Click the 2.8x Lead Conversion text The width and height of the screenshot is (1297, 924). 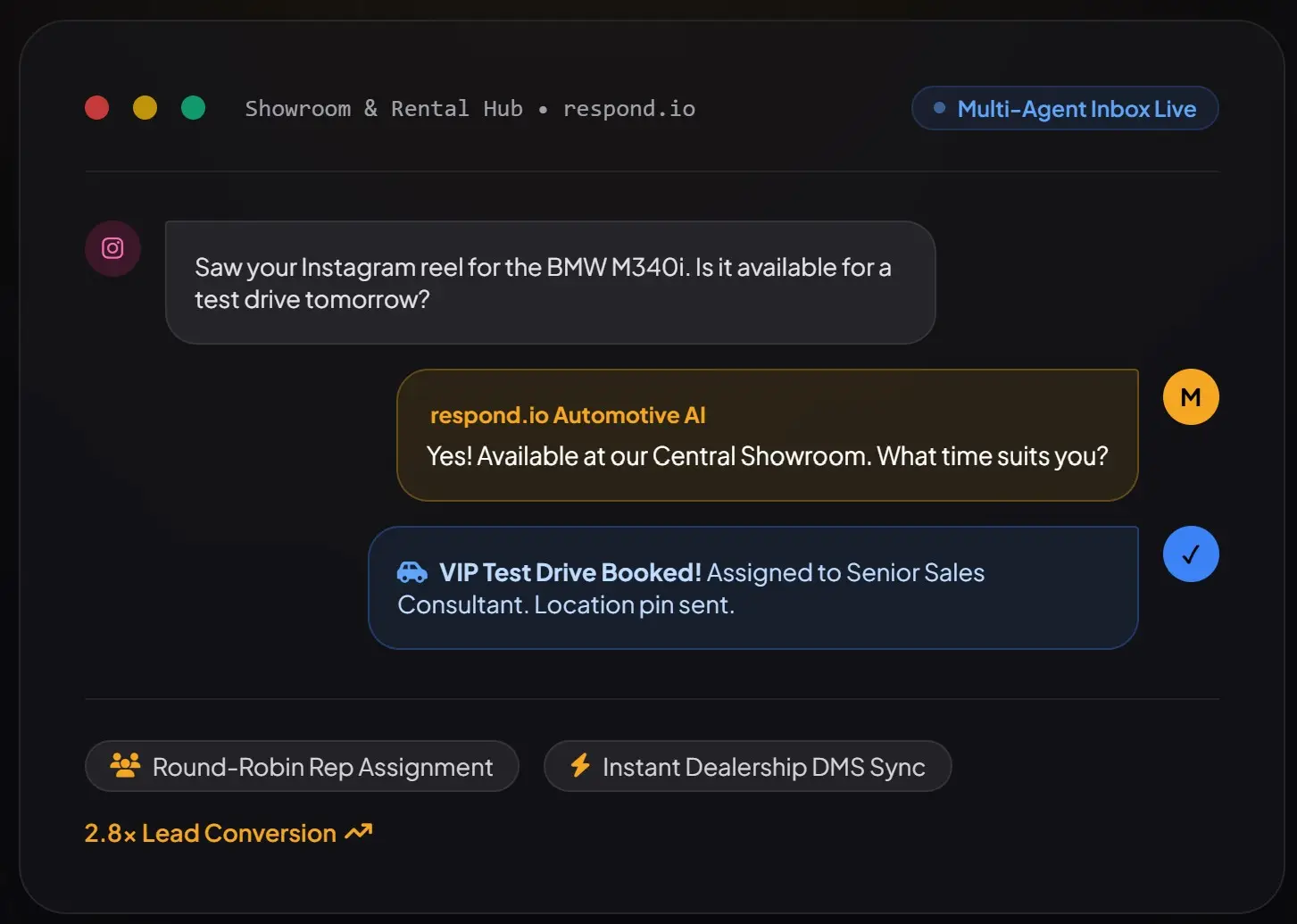point(211,833)
